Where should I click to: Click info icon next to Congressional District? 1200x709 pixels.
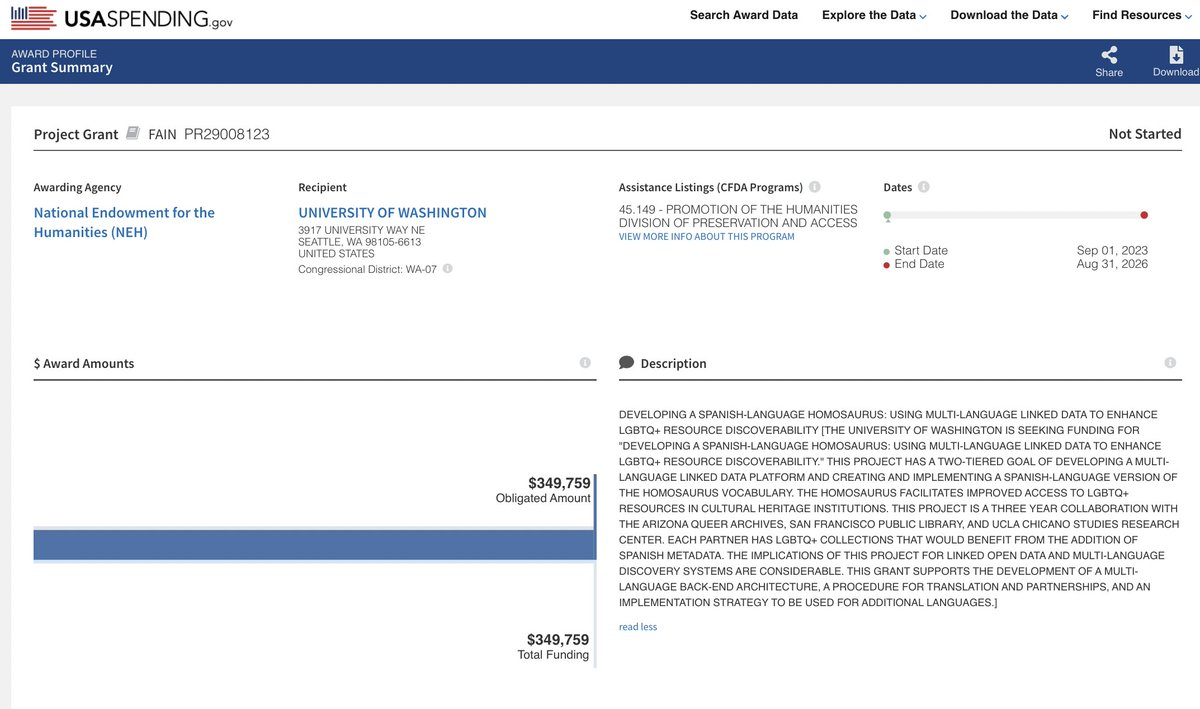(x=447, y=269)
